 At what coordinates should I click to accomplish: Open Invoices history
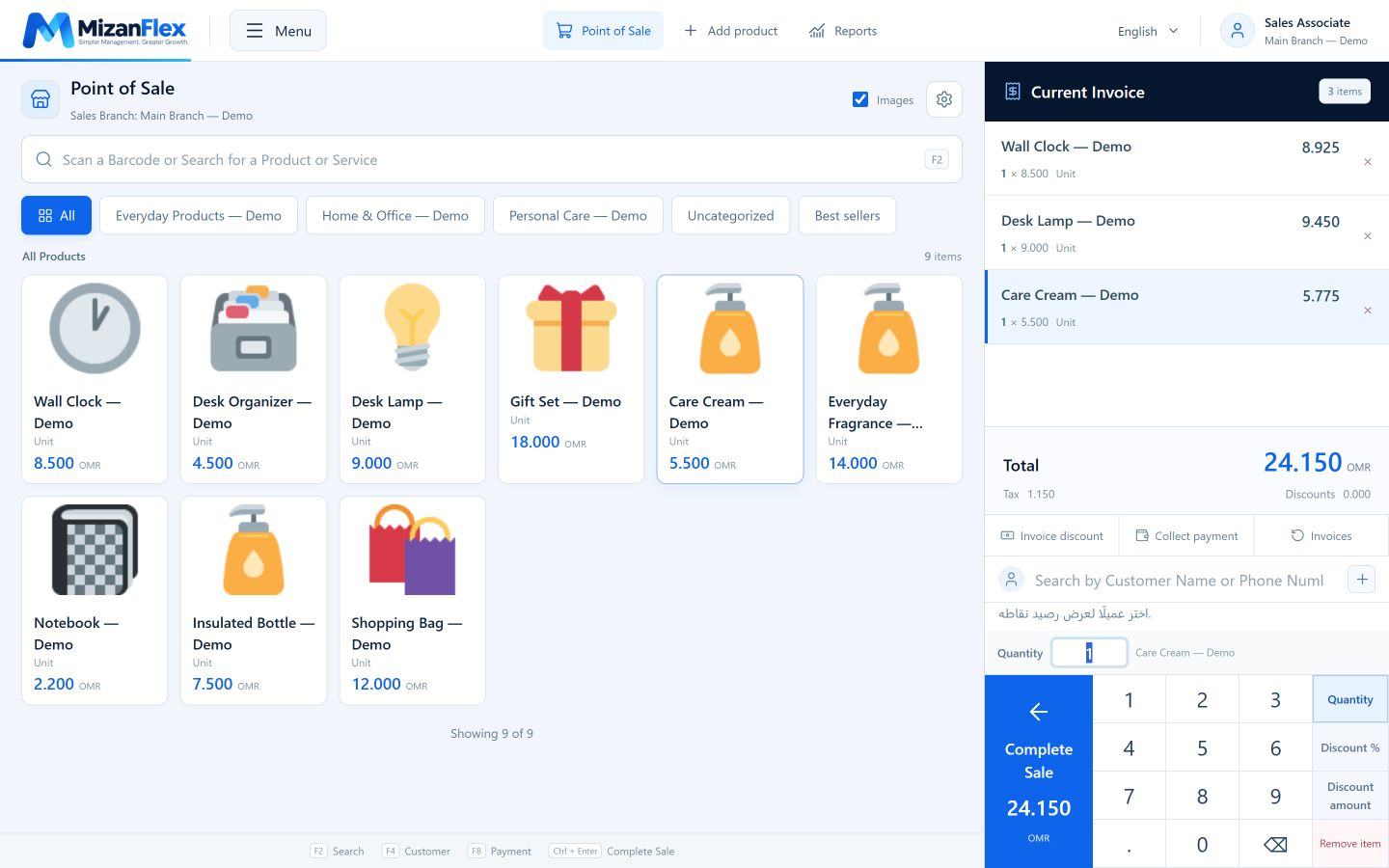click(1321, 535)
